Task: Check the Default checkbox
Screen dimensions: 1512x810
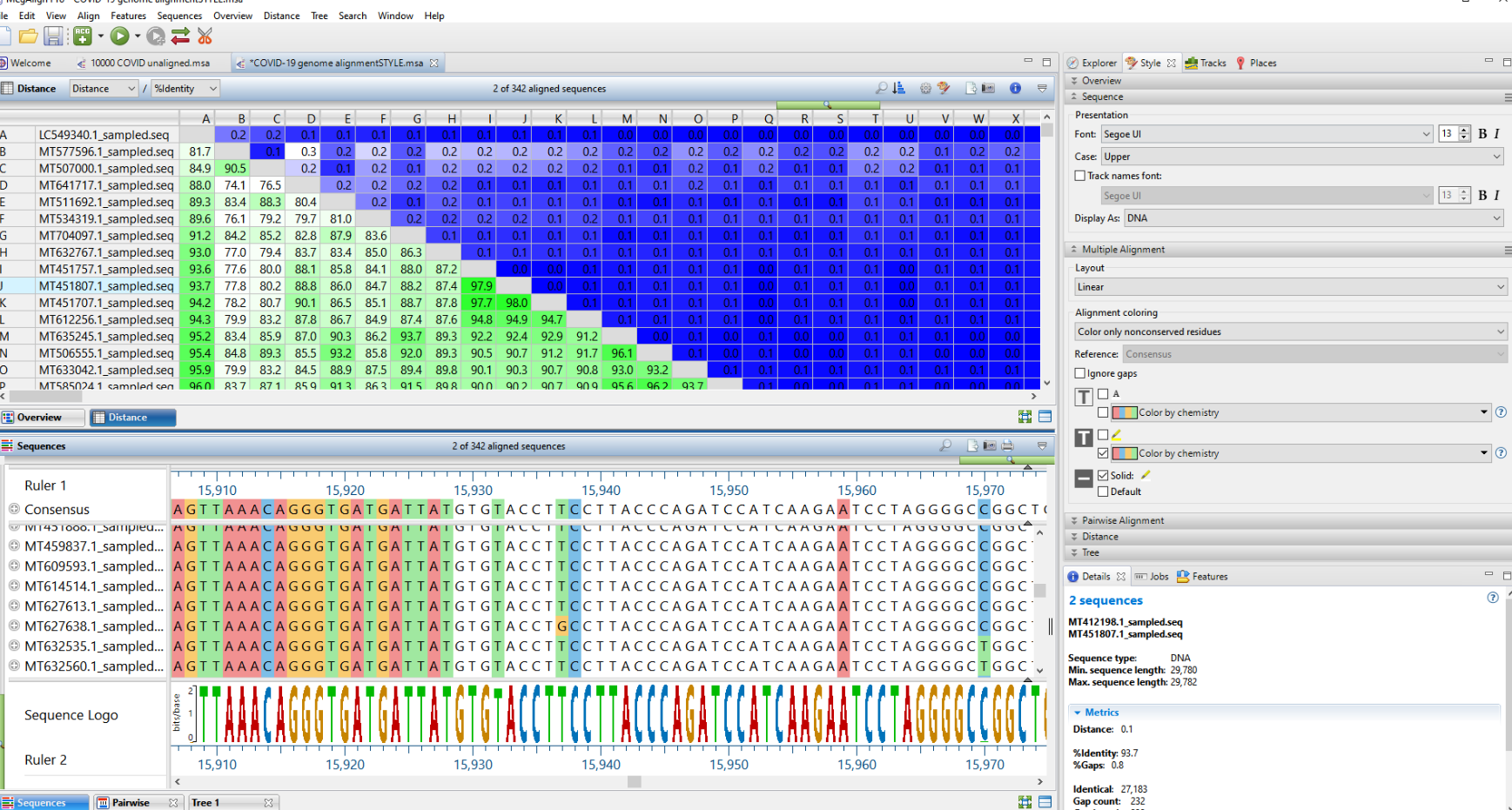Action: (x=1103, y=492)
